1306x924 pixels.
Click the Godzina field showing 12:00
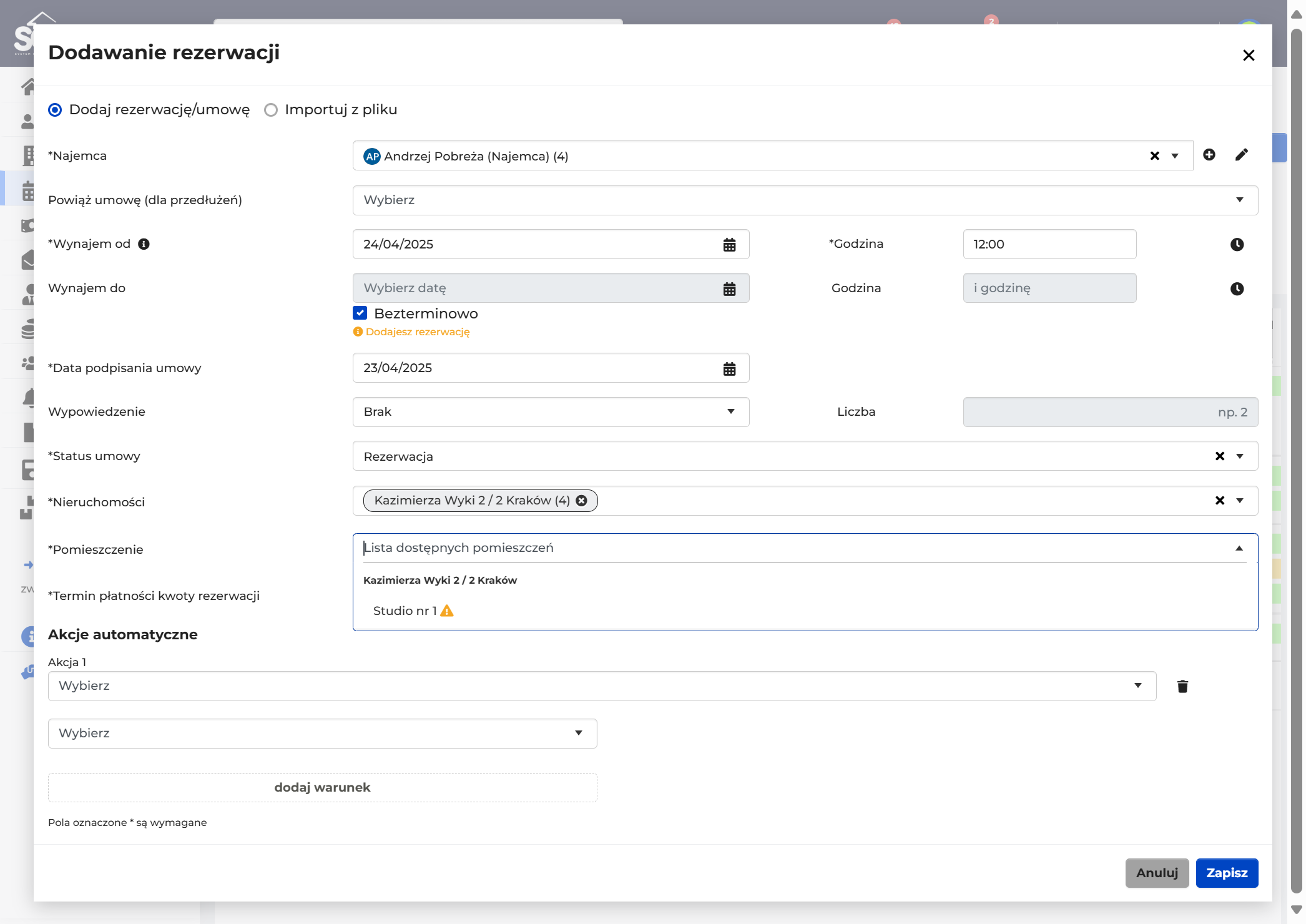coord(1049,244)
